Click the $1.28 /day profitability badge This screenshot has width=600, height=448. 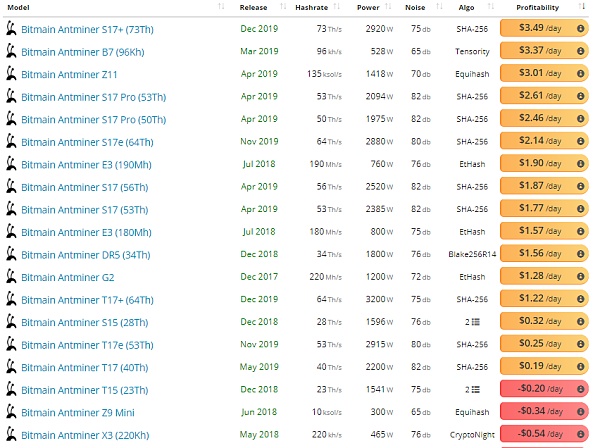(x=544, y=276)
